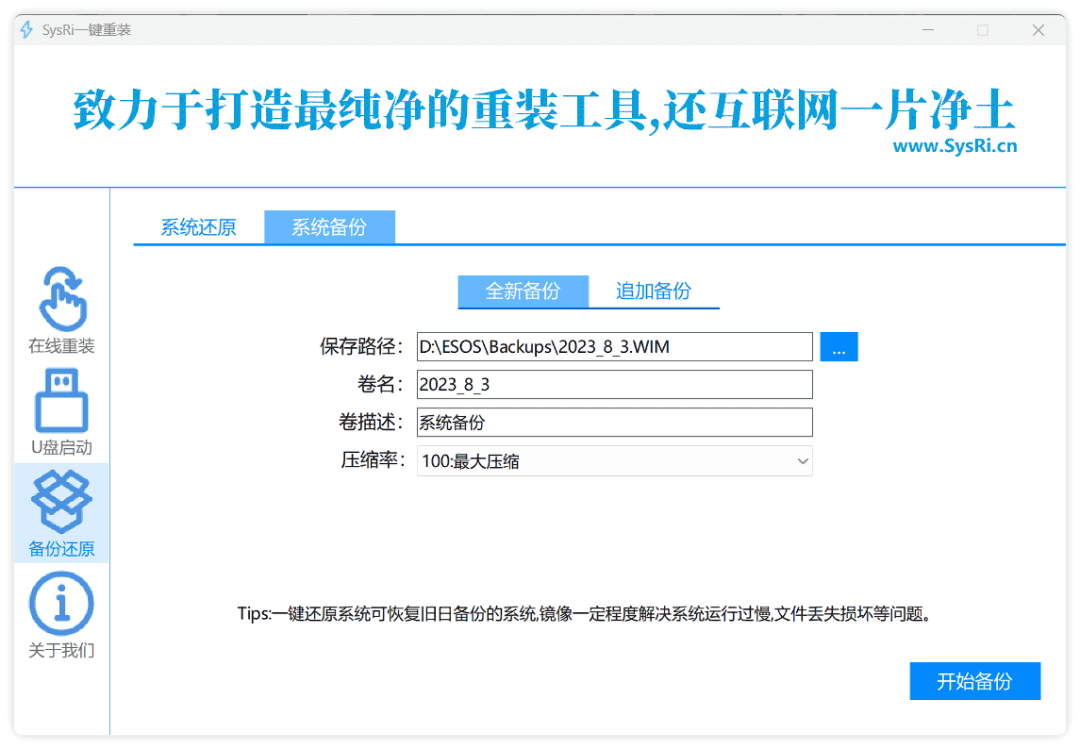Select the 追加备份 sub-tab
Viewport: 1080px width, 749px height.
tap(653, 291)
